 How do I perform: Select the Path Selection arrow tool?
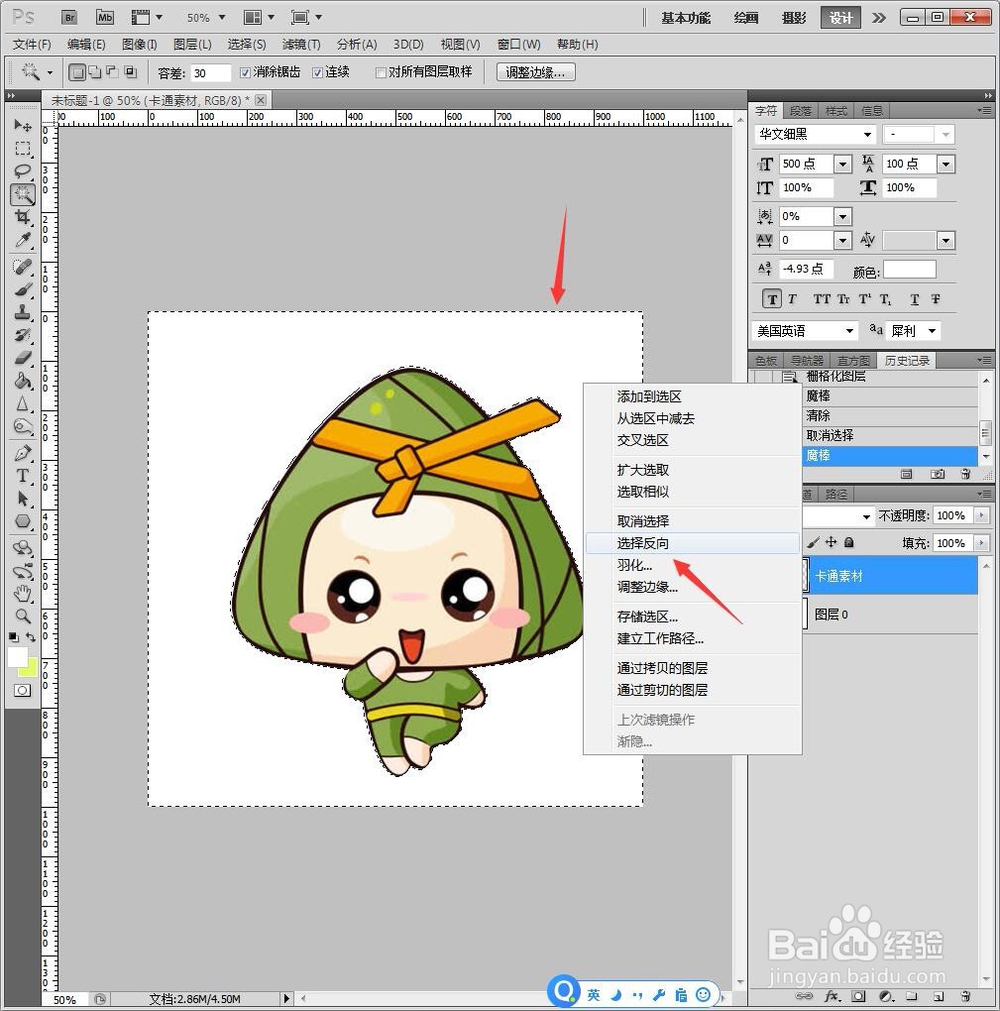(23, 498)
